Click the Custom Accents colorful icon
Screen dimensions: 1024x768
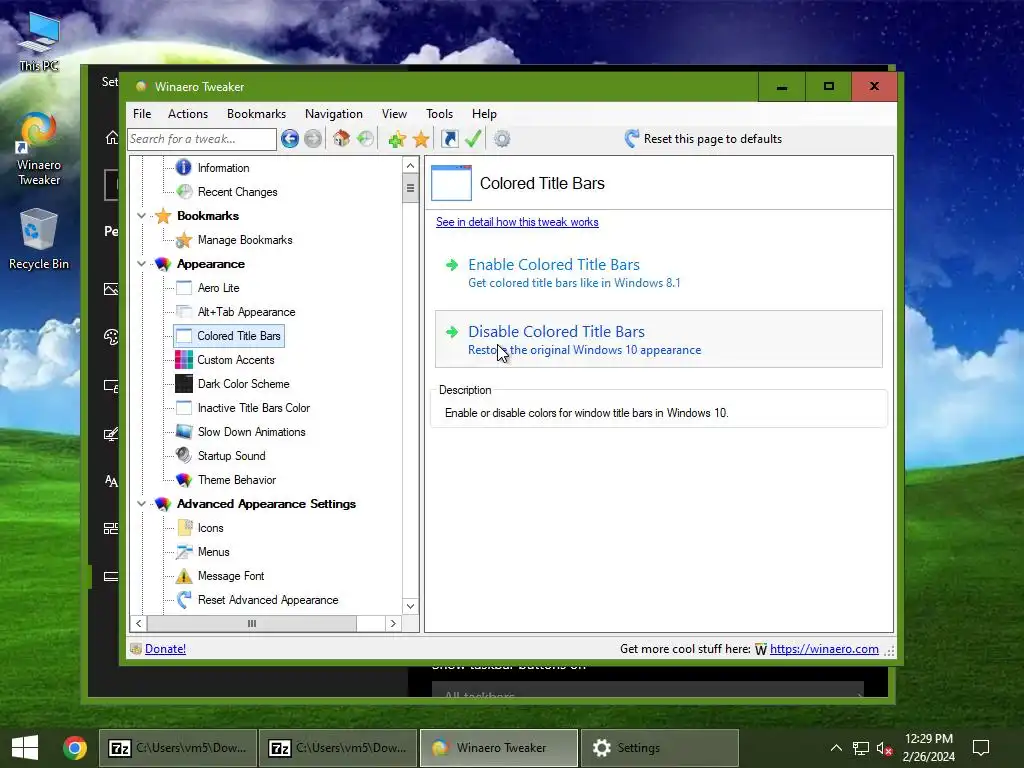click(184, 360)
